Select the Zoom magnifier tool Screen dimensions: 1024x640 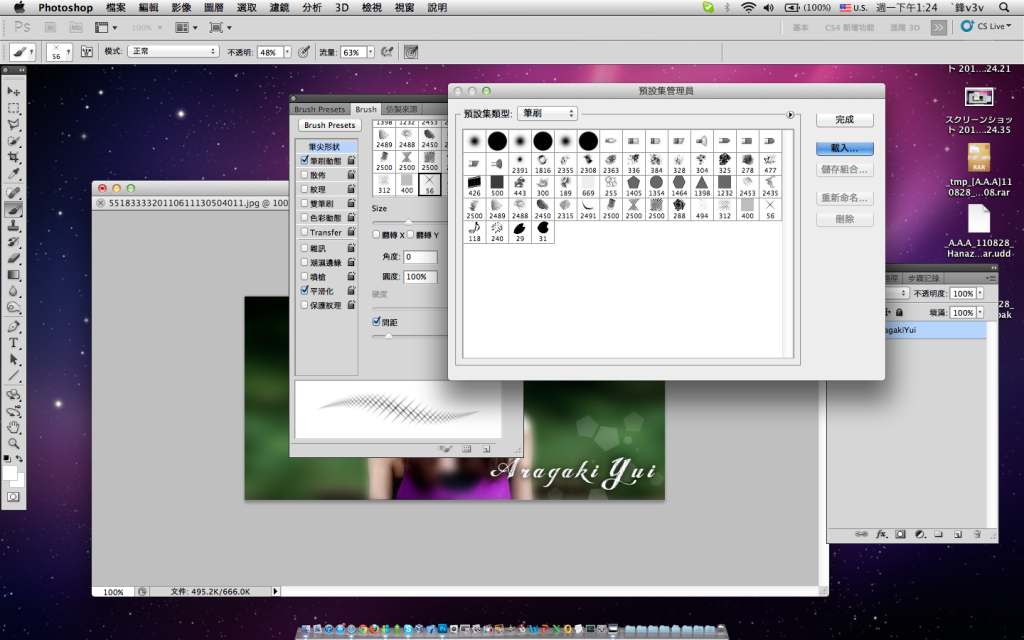point(14,443)
